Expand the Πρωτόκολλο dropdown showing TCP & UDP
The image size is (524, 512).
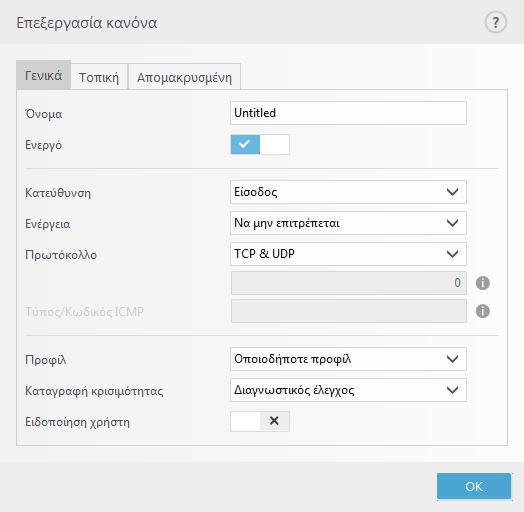tap(348, 254)
